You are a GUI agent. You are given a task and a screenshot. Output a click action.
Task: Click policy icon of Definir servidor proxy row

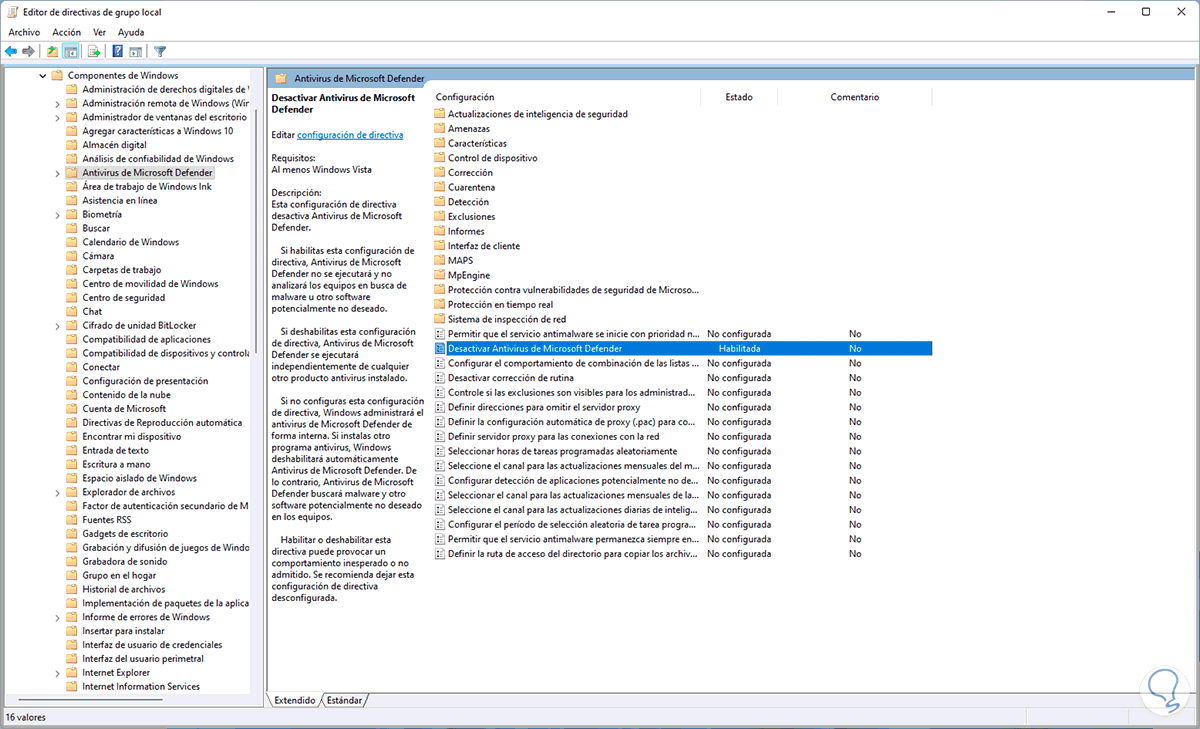click(440, 436)
